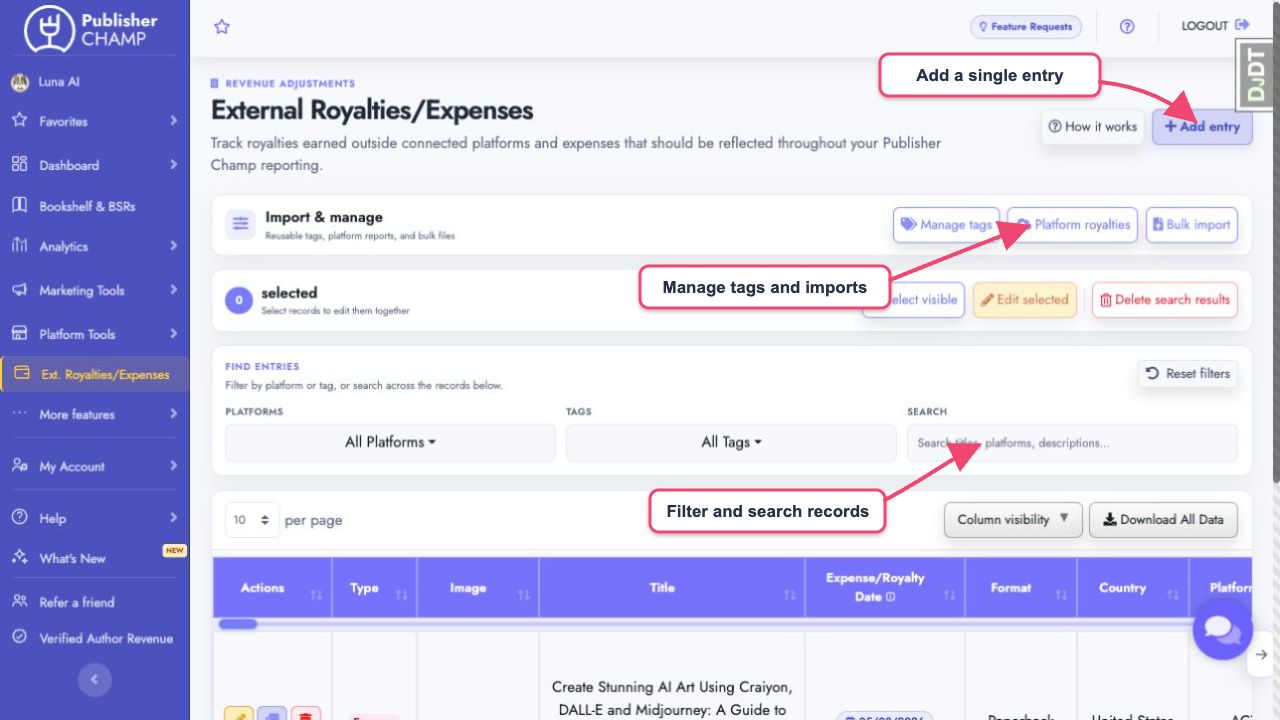Click the Edit selected button
Viewport: 1280px width, 720px height.
[x=1025, y=300]
